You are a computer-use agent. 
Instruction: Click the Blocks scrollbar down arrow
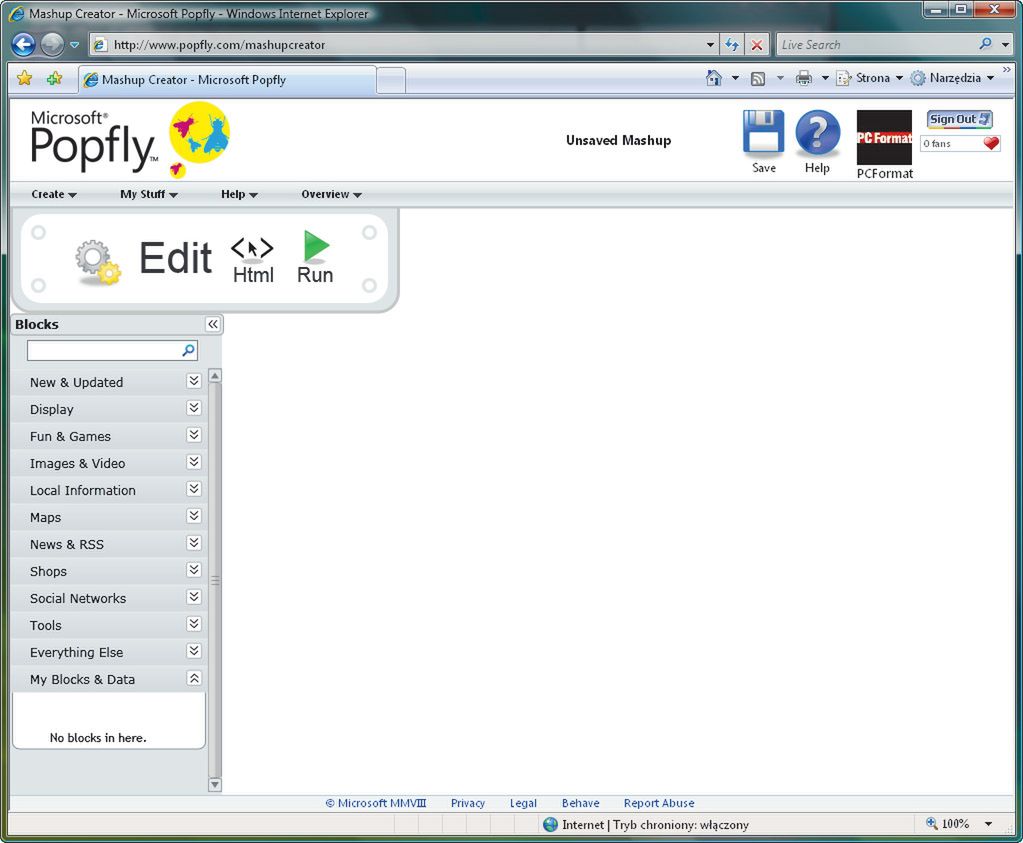pos(215,784)
